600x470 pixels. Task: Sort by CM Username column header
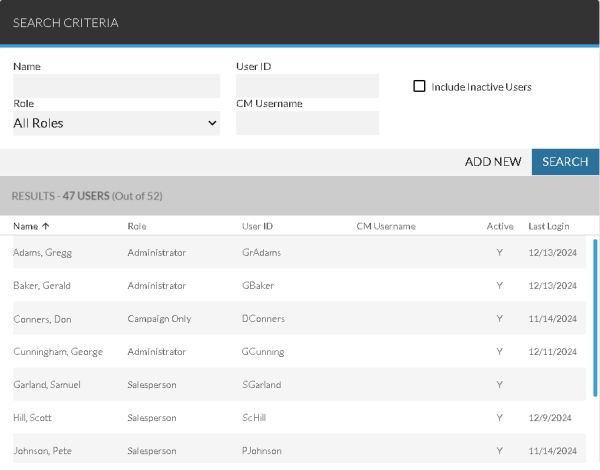point(385,226)
